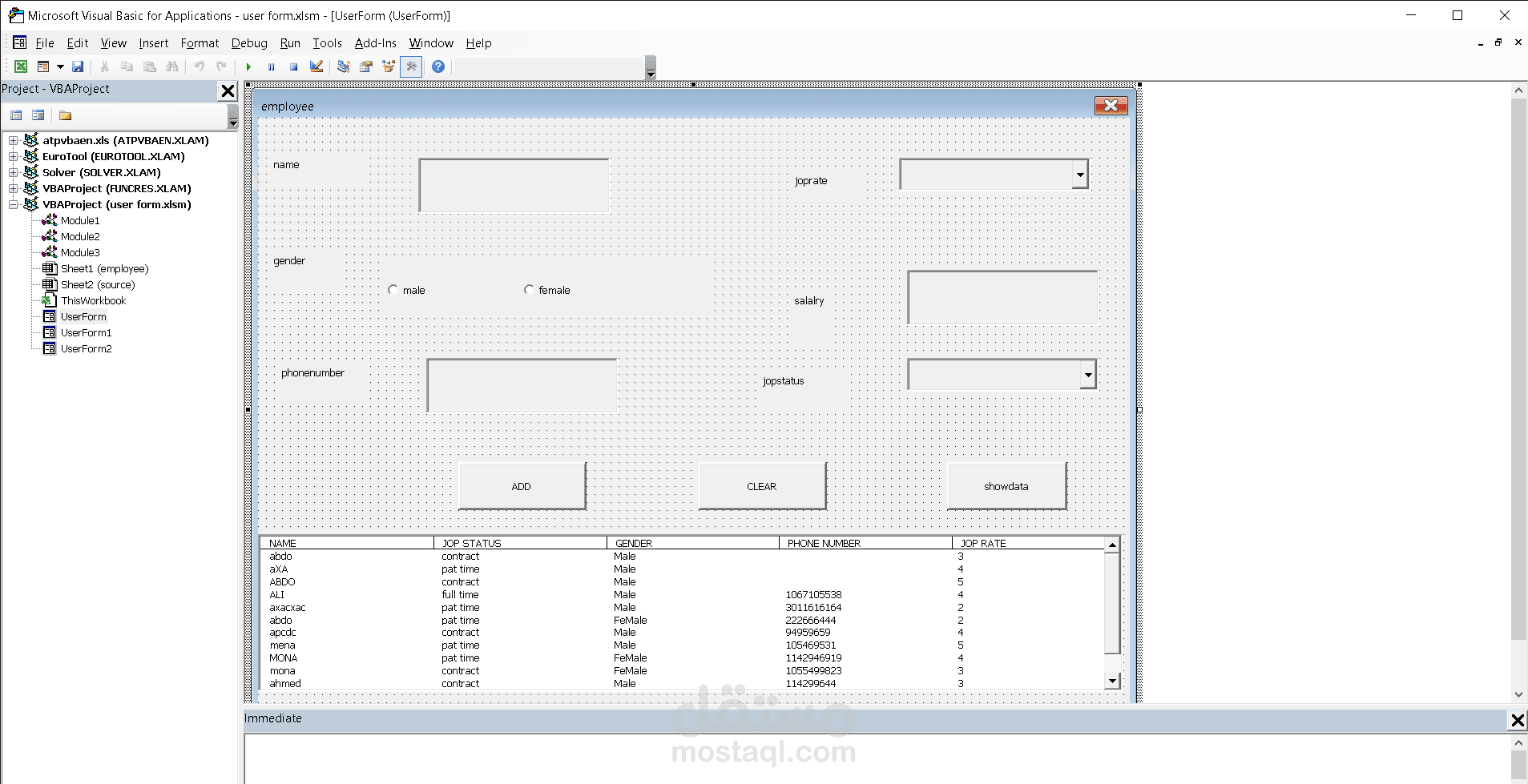Screen dimensions: 1528x784
Task: Open the Tools menu
Action: pyautogui.click(x=327, y=43)
